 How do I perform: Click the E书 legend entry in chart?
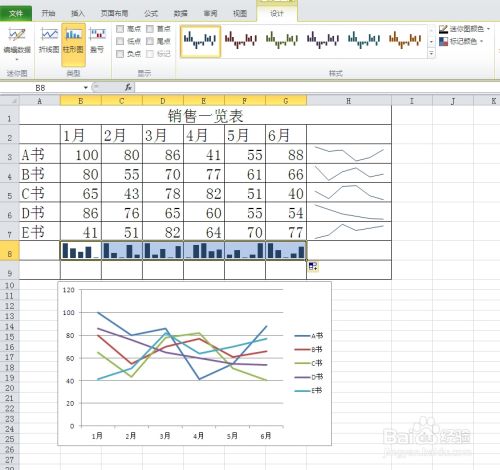click(309, 390)
